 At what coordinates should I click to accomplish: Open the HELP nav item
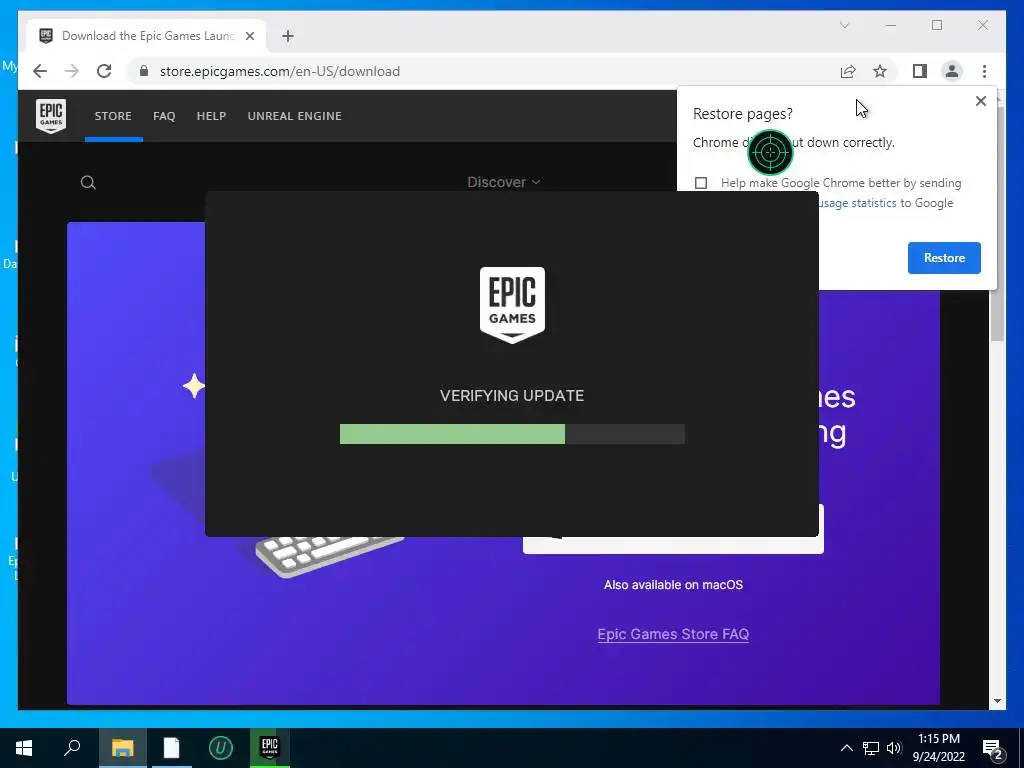click(x=211, y=116)
